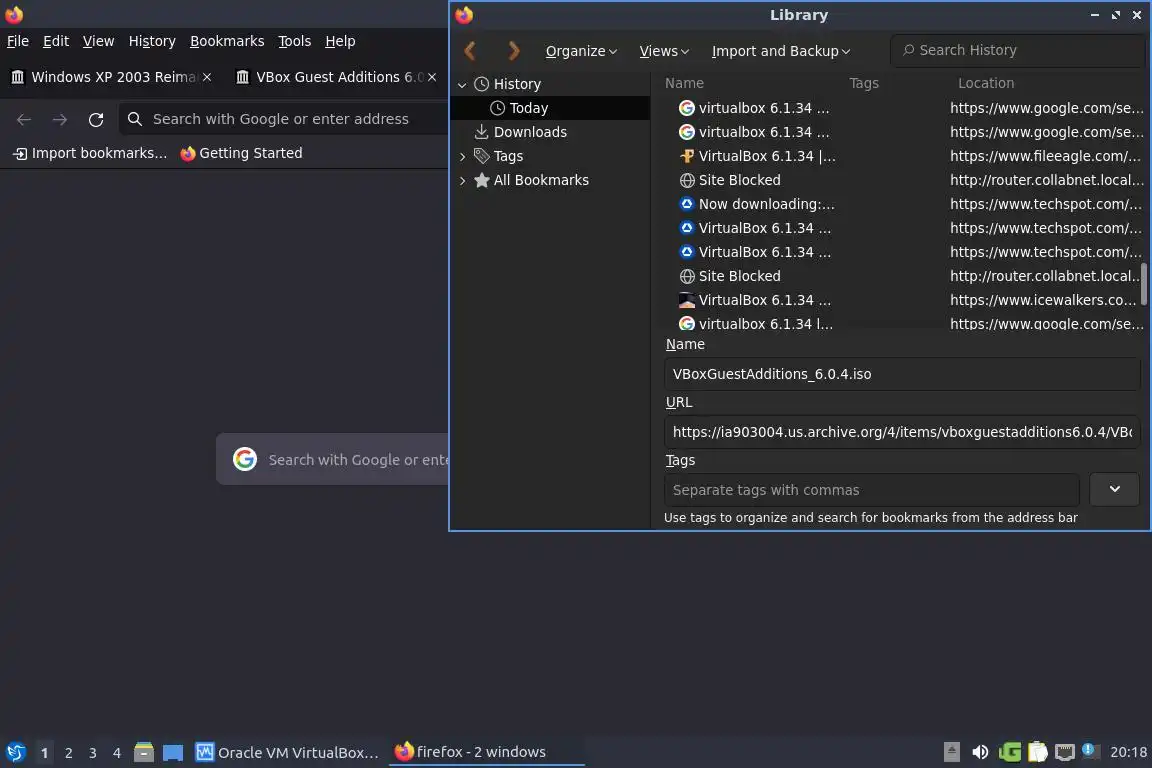1152x768 pixels.
Task: Click the Tags label icon in sidebar
Action: tap(481, 156)
